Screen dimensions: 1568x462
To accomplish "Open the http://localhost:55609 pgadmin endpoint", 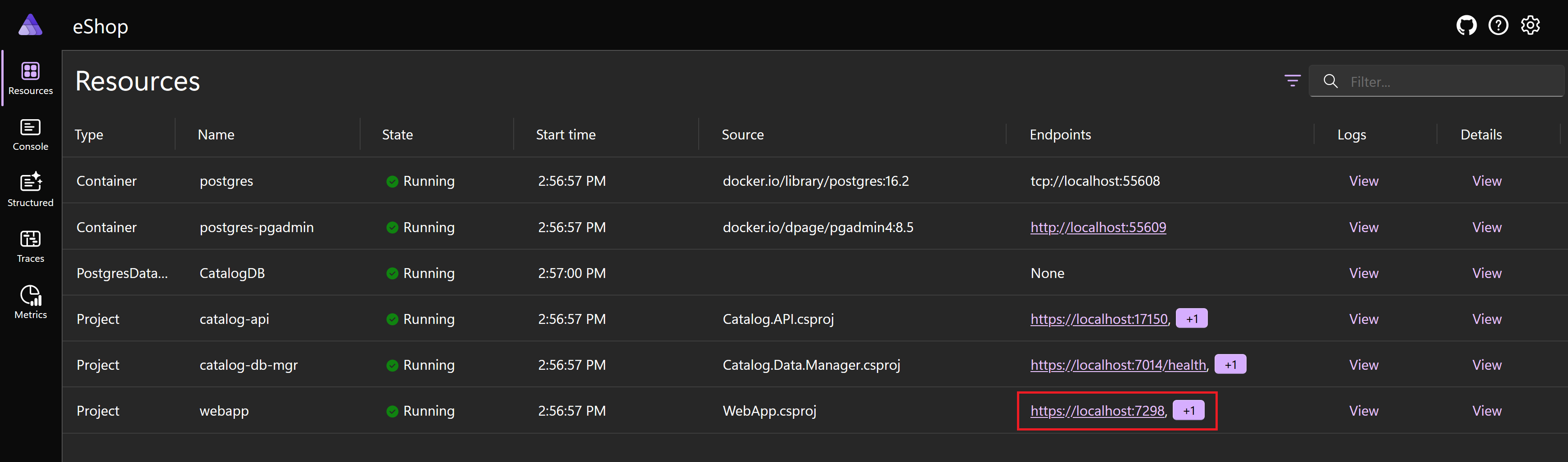I will (1098, 227).
